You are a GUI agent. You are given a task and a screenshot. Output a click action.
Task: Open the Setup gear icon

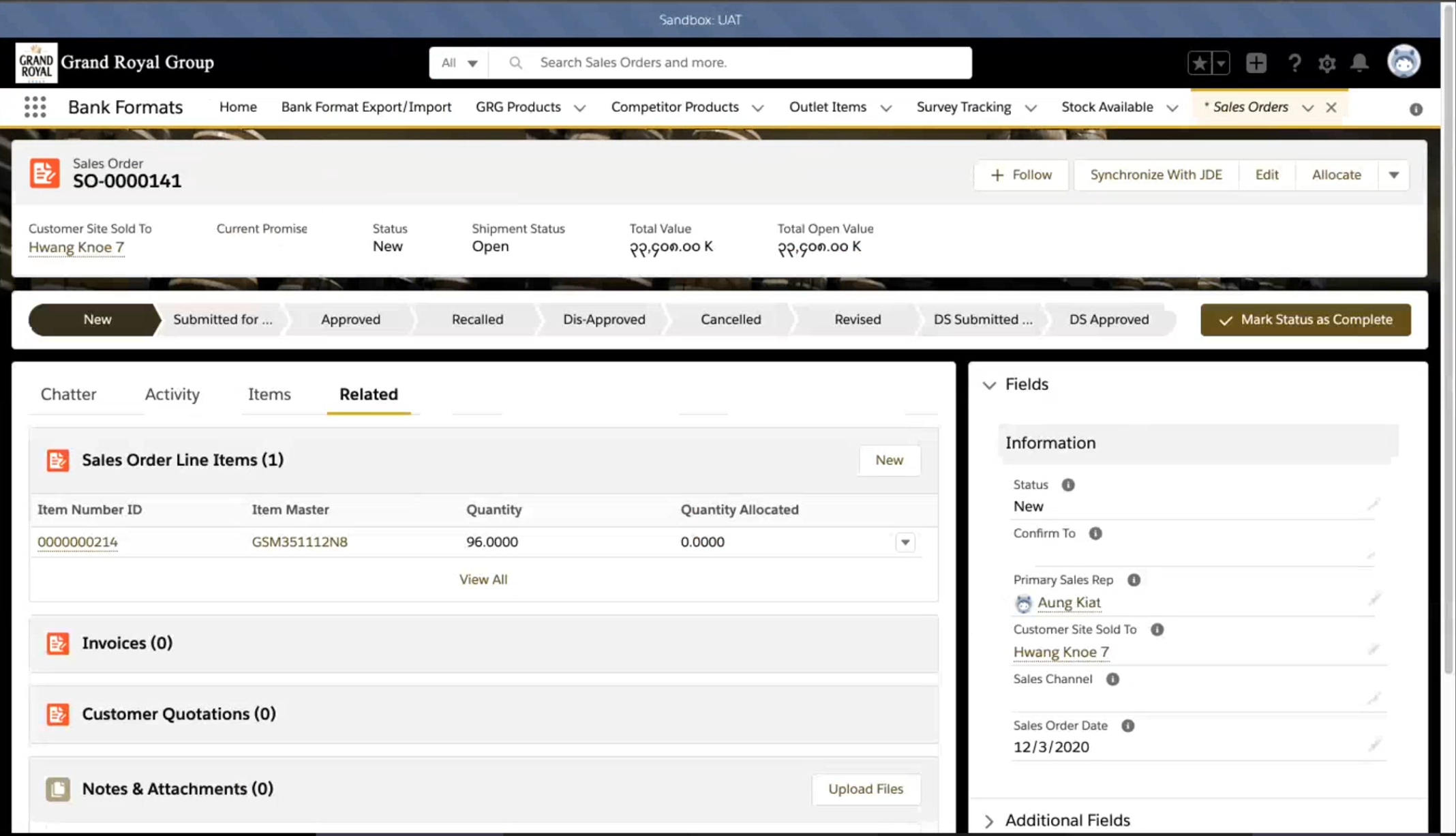pyautogui.click(x=1326, y=63)
